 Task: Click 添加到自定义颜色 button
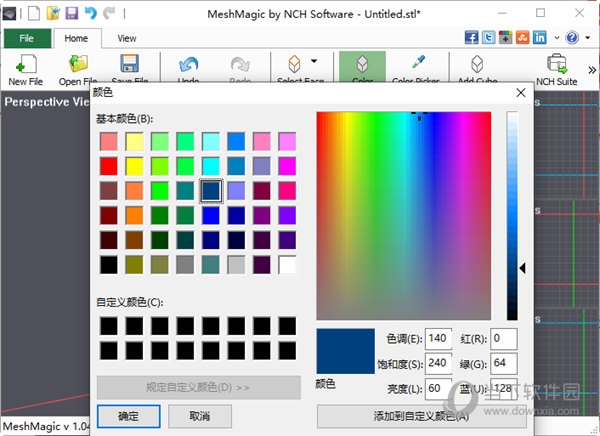click(421, 416)
